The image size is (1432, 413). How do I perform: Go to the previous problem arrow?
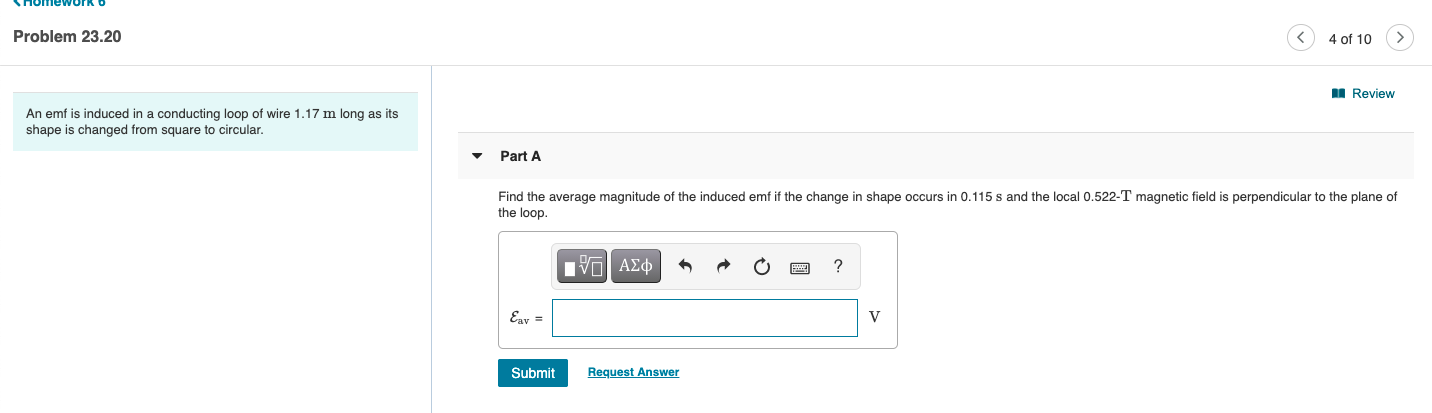(x=1300, y=38)
